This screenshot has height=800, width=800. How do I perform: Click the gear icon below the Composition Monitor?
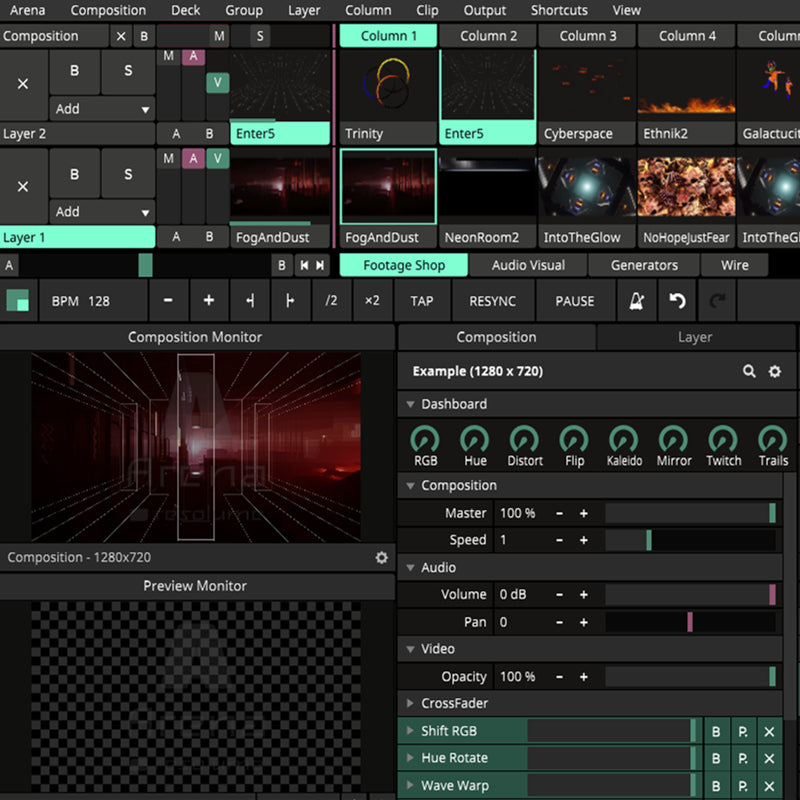tap(381, 558)
